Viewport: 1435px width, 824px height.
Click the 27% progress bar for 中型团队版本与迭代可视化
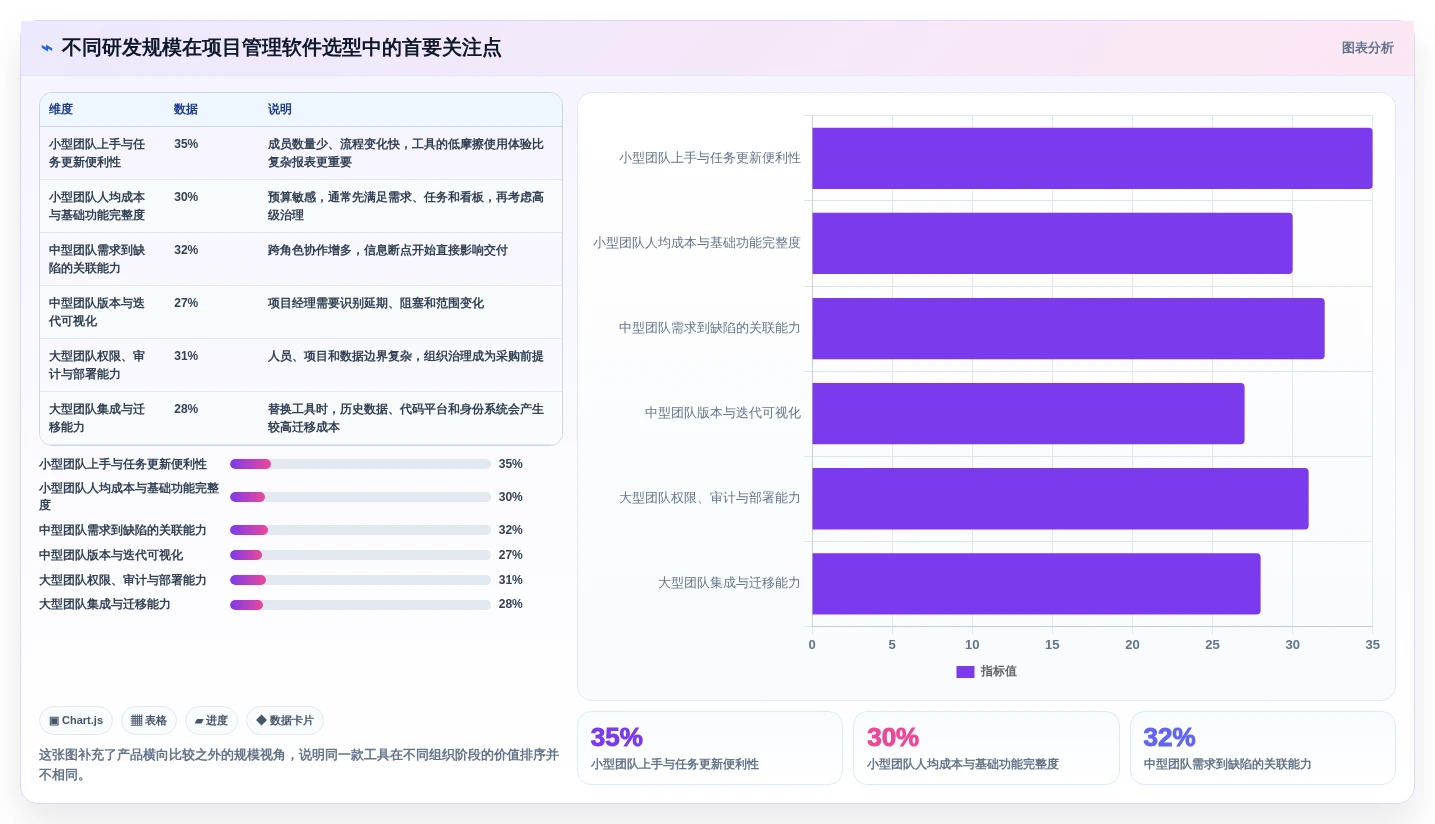(x=360, y=555)
